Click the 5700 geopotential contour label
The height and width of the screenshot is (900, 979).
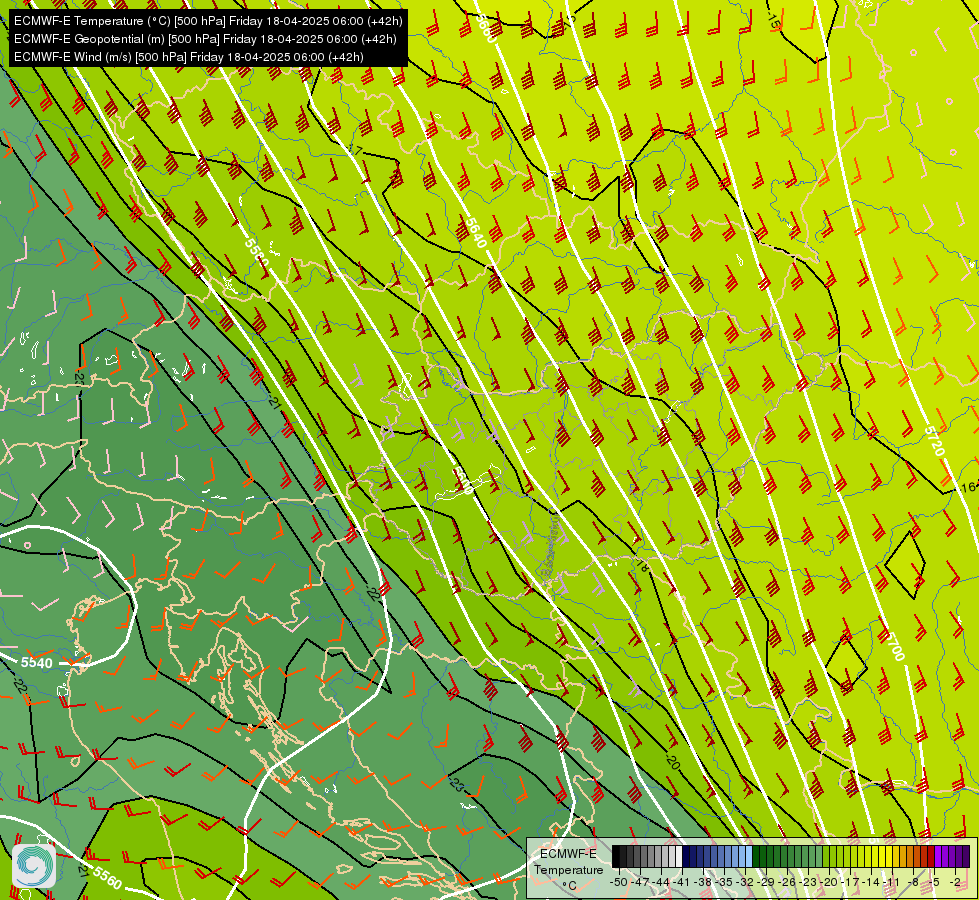894,646
